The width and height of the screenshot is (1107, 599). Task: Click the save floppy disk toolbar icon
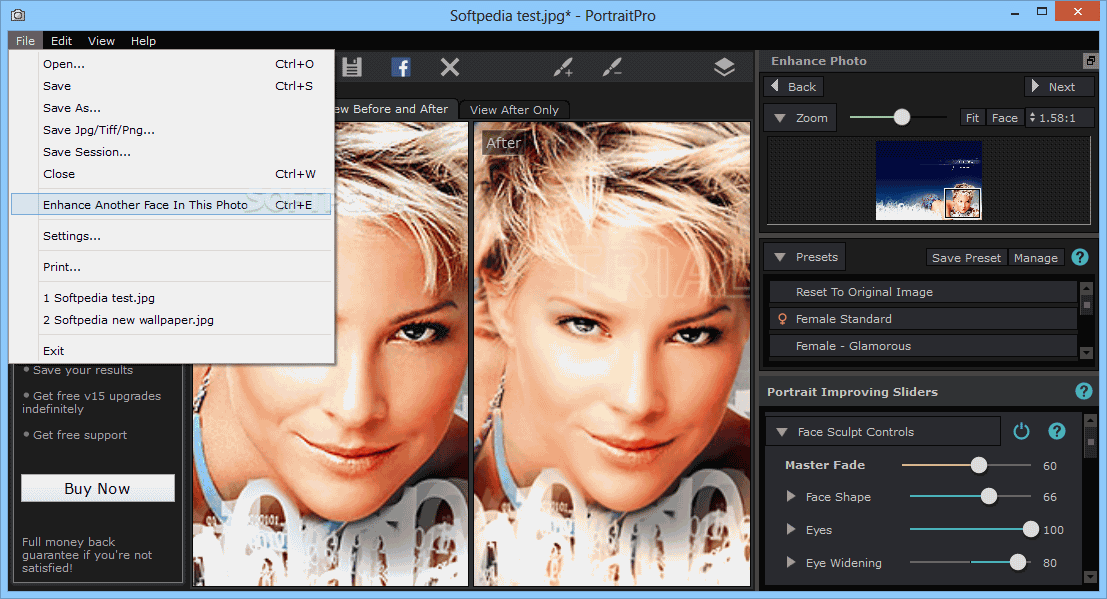(x=352, y=67)
